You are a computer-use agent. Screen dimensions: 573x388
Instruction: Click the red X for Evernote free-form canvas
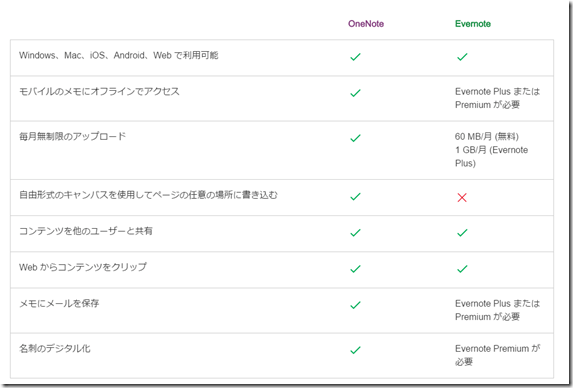coord(462,198)
